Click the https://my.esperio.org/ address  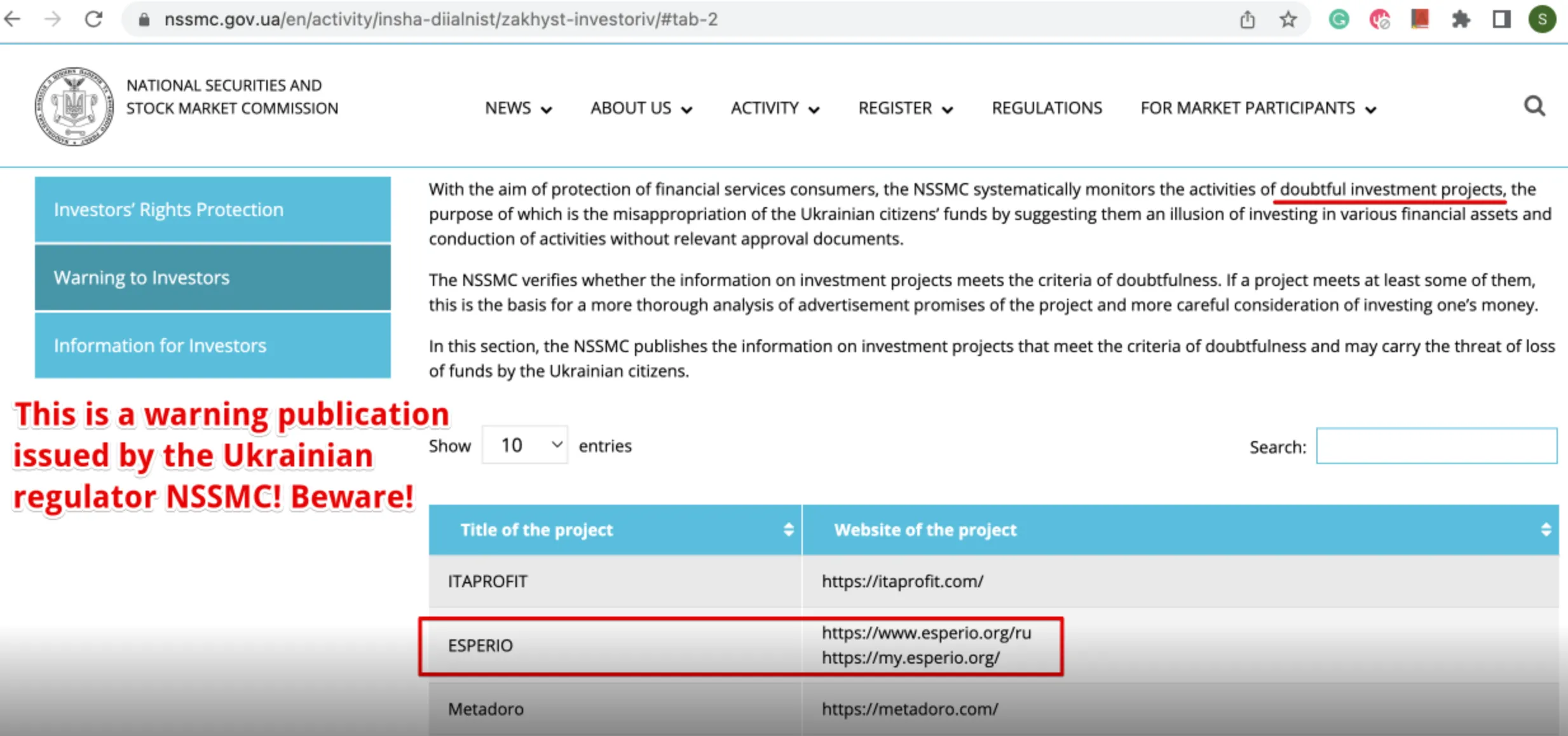[911, 658]
